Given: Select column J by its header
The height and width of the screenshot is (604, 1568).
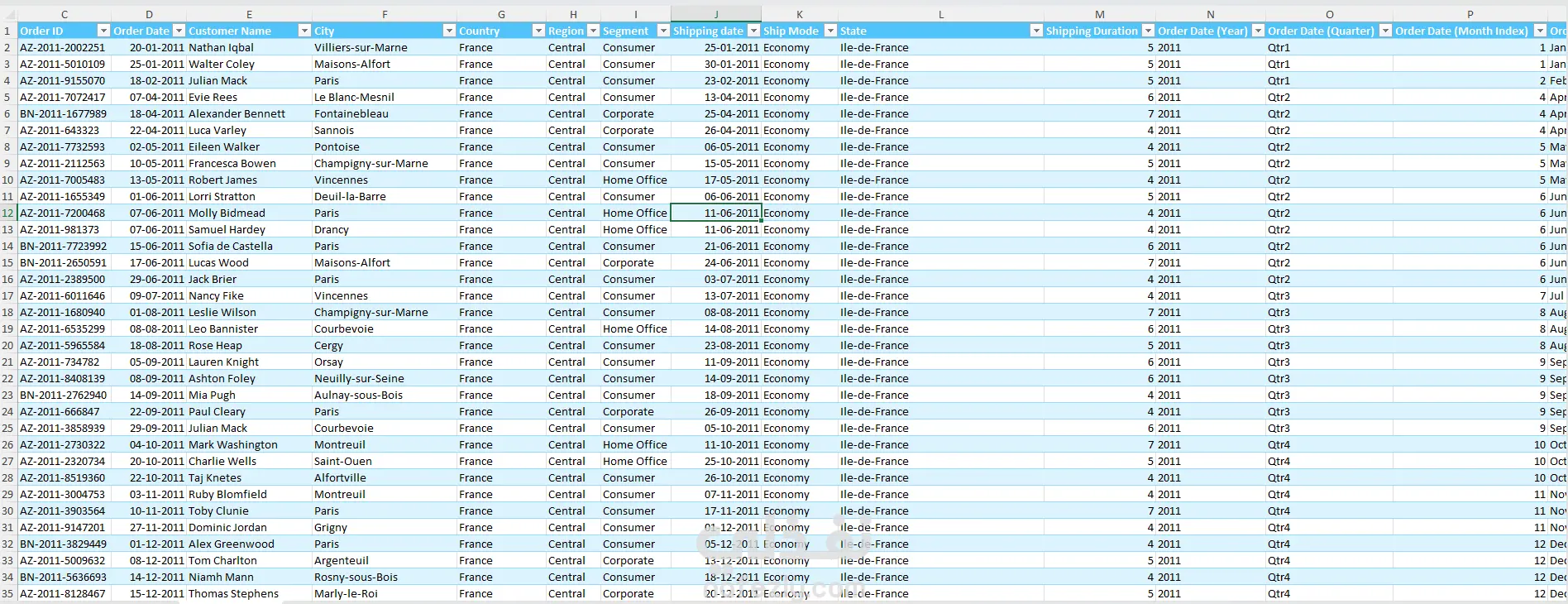Looking at the screenshot, I should [x=715, y=14].
